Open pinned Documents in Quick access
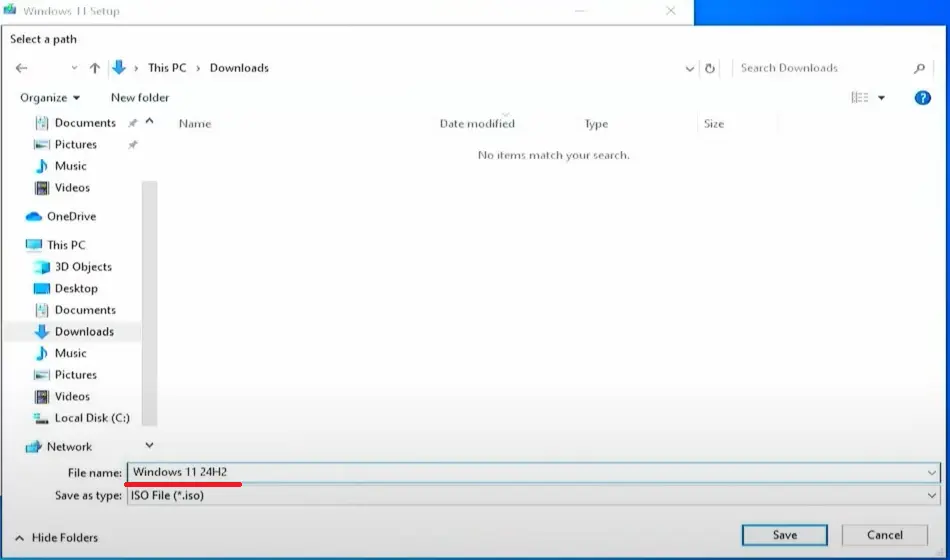The width and height of the screenshot is (950, 560). tap(85, 123)
